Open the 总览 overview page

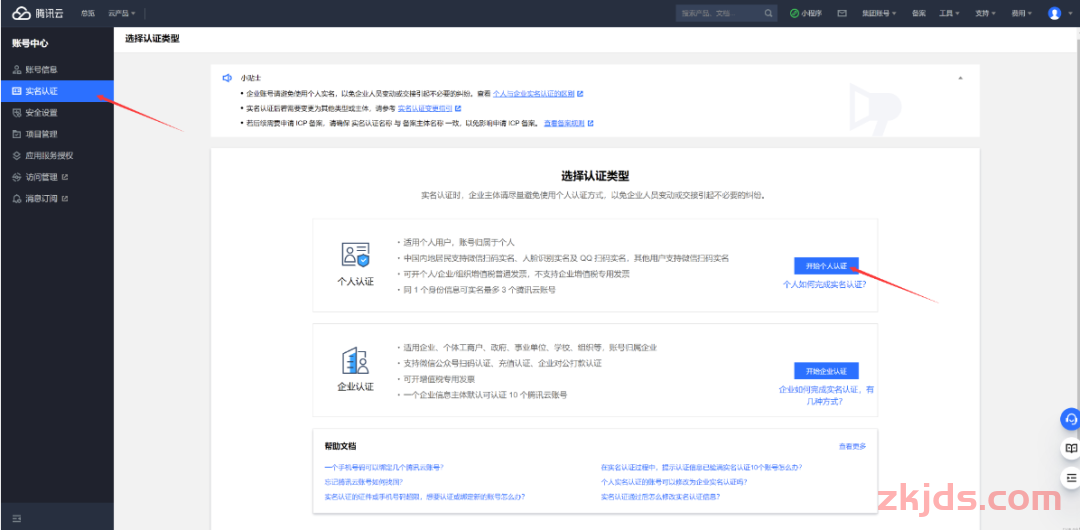[x=87, y=13]
